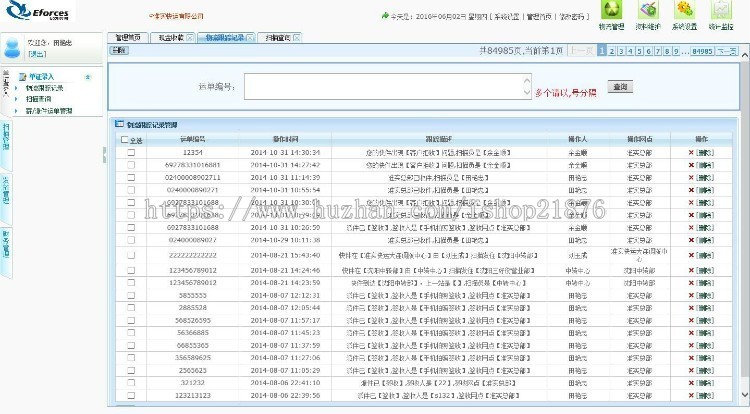Image resolution: width=750 pixels, height=414 pixels.
Task: Click the arrow beside the third sidebar menu item
Action: pyautogui.click(x=16, y=110)
